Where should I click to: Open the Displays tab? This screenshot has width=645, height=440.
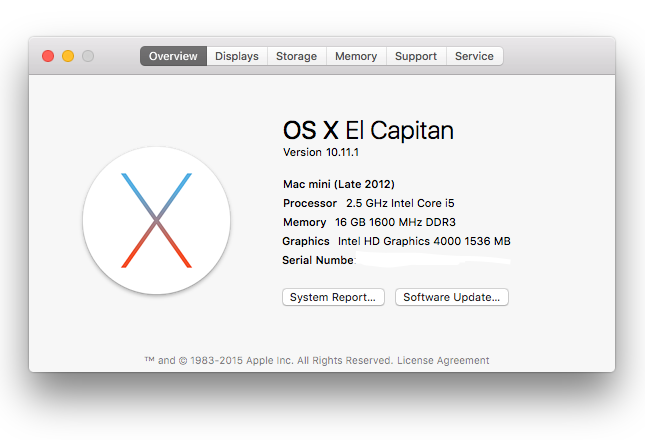point(237,56)
